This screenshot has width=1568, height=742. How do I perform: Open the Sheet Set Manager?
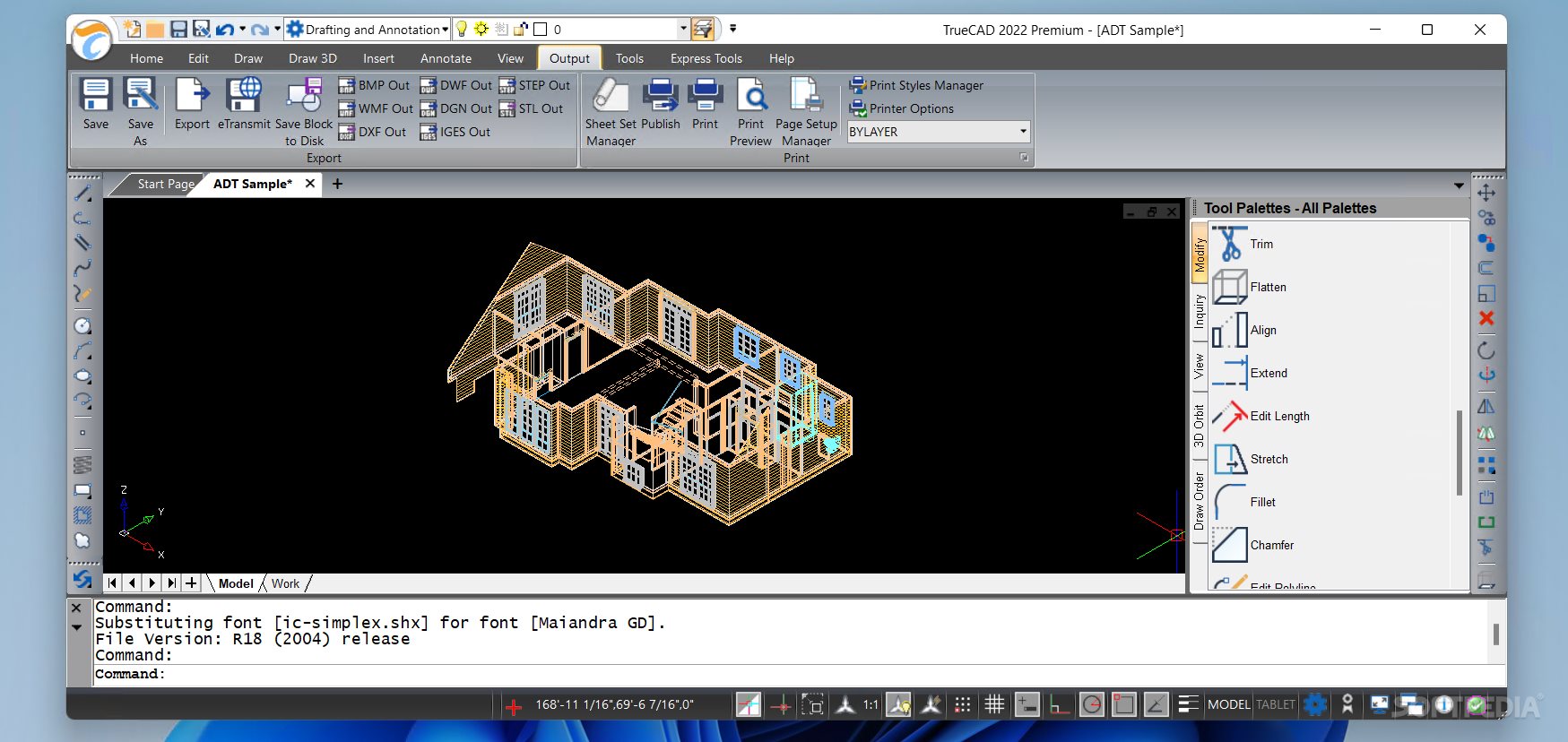point(611,112)
